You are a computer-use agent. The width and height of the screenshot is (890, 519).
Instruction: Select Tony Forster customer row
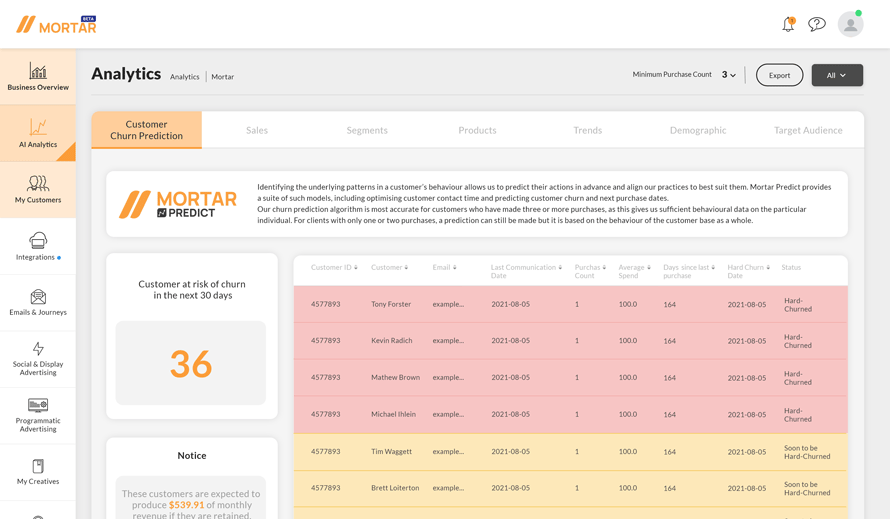click(x=570, y=304)
